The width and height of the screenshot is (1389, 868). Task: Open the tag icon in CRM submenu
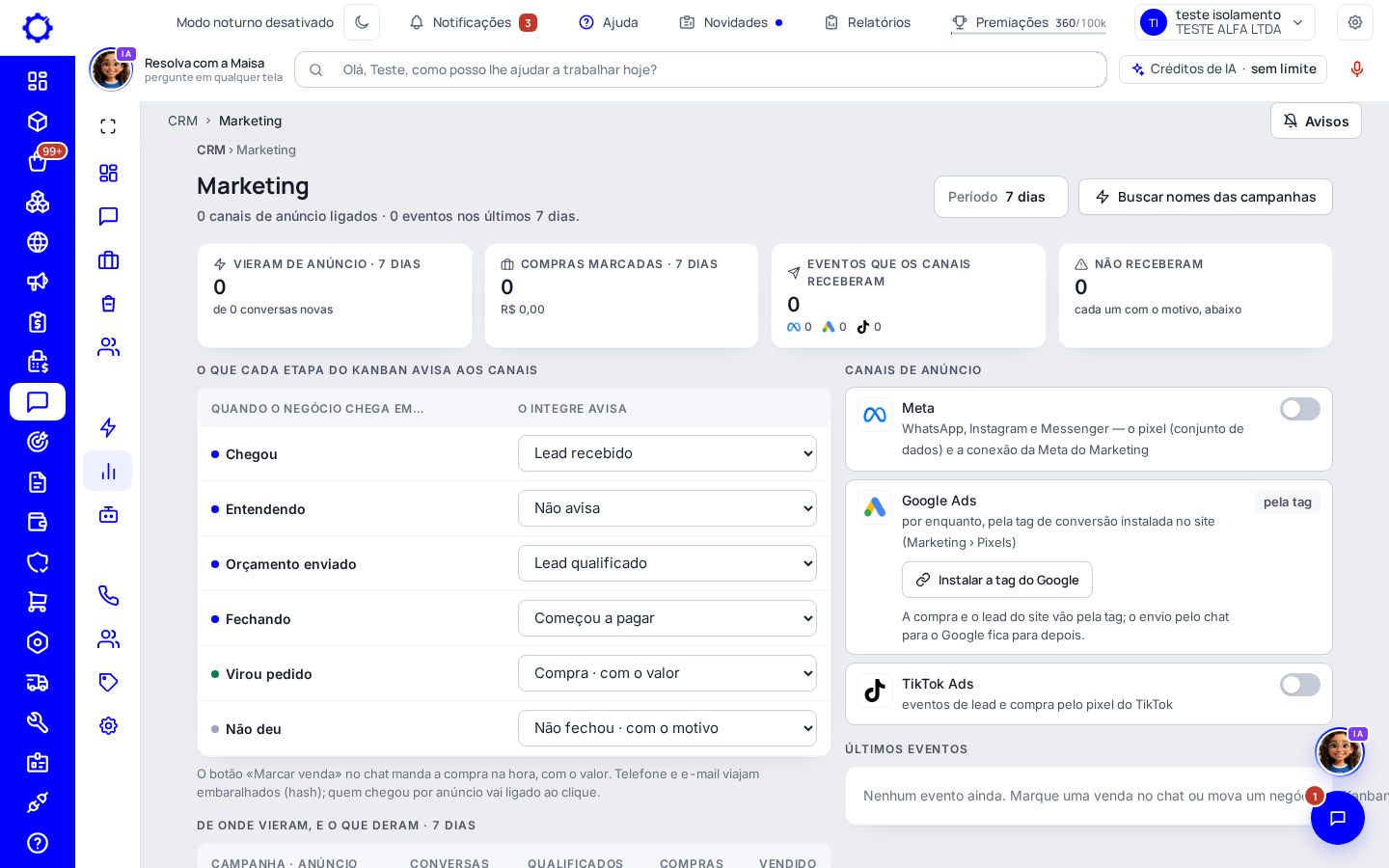[108, 682]
